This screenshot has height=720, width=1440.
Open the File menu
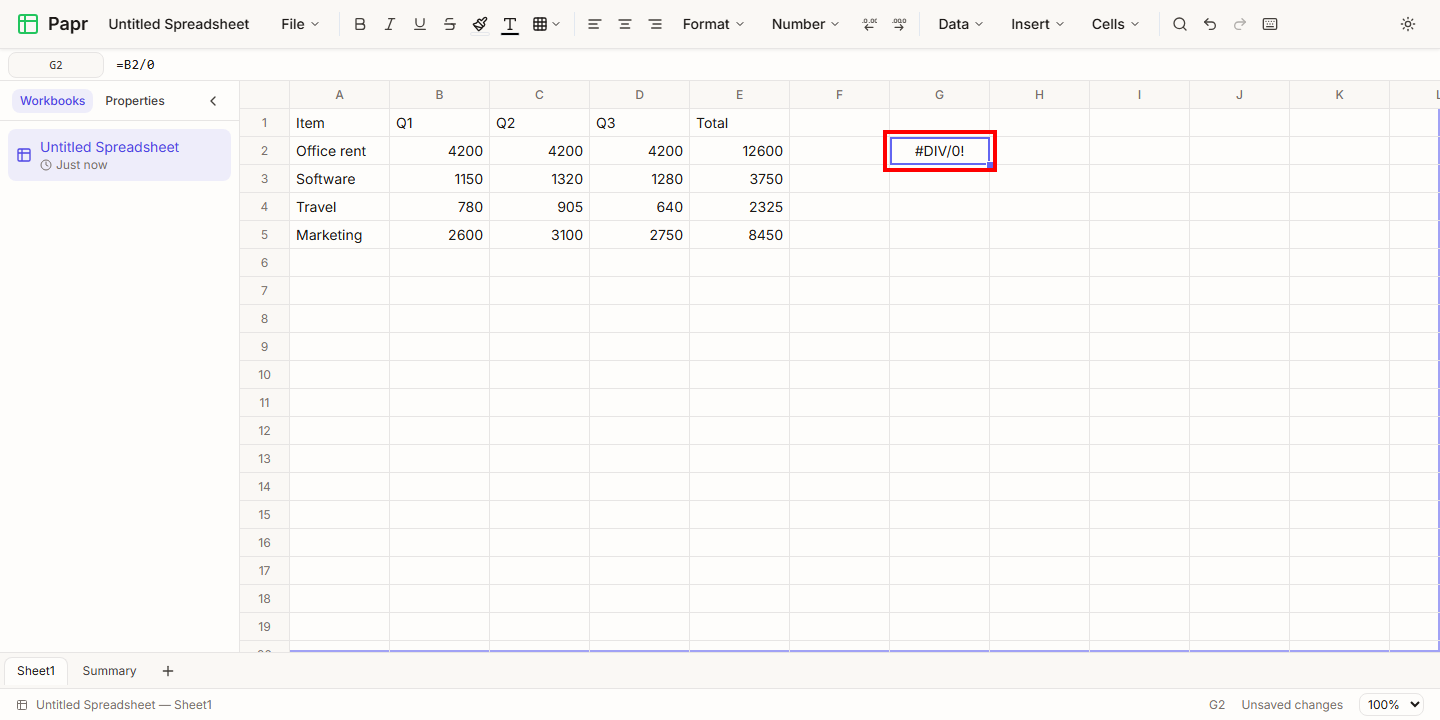pos(300,24)
